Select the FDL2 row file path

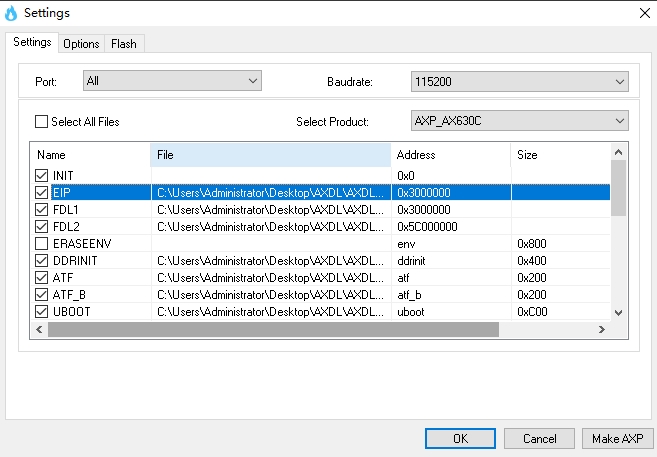[x=270, y=227]
